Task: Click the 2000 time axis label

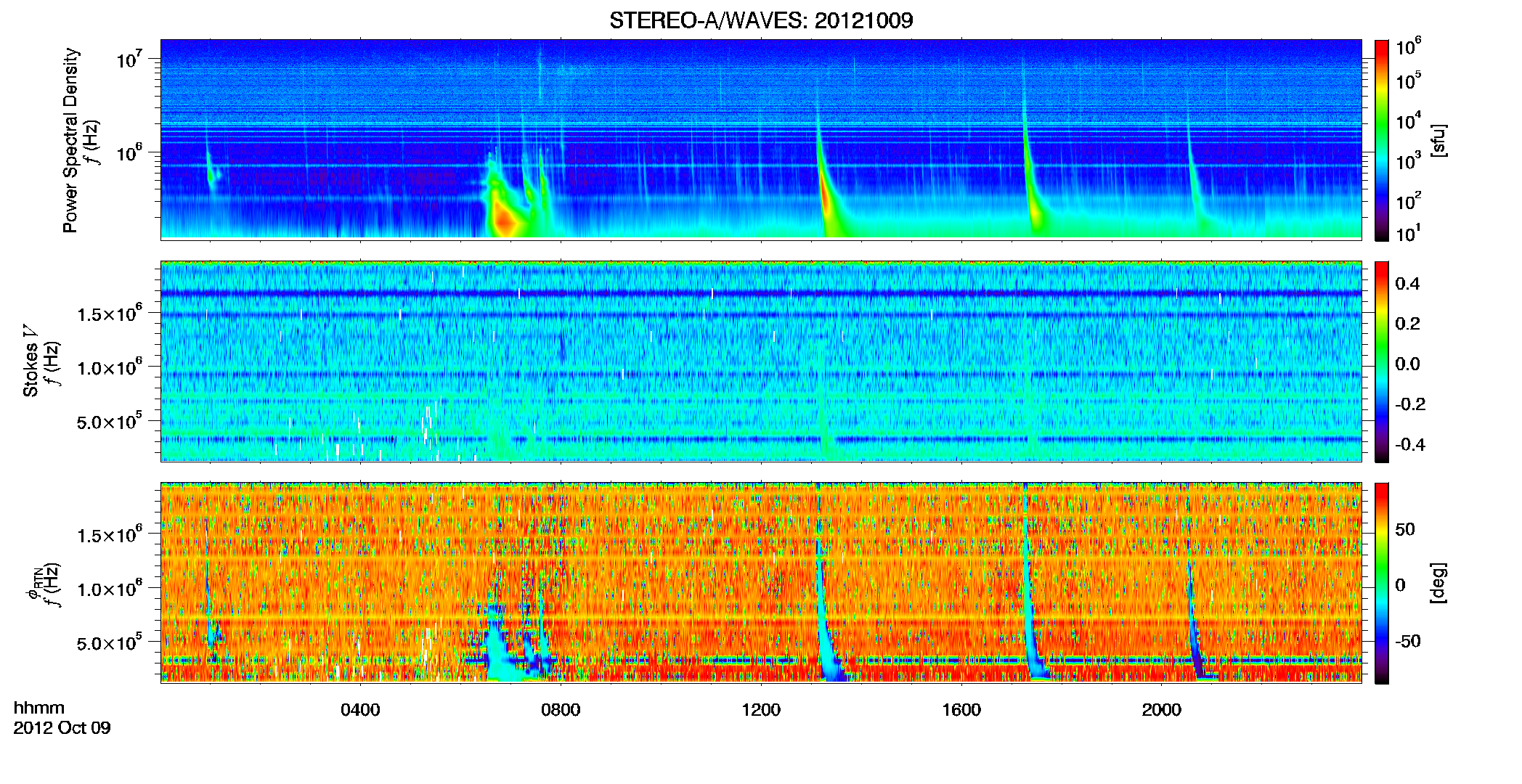Action: pos(1162,710)
